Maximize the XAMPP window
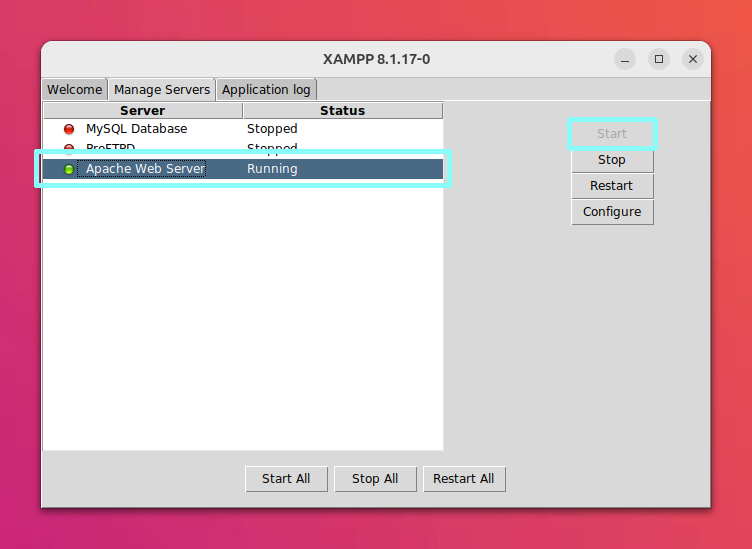 point(659,59)
